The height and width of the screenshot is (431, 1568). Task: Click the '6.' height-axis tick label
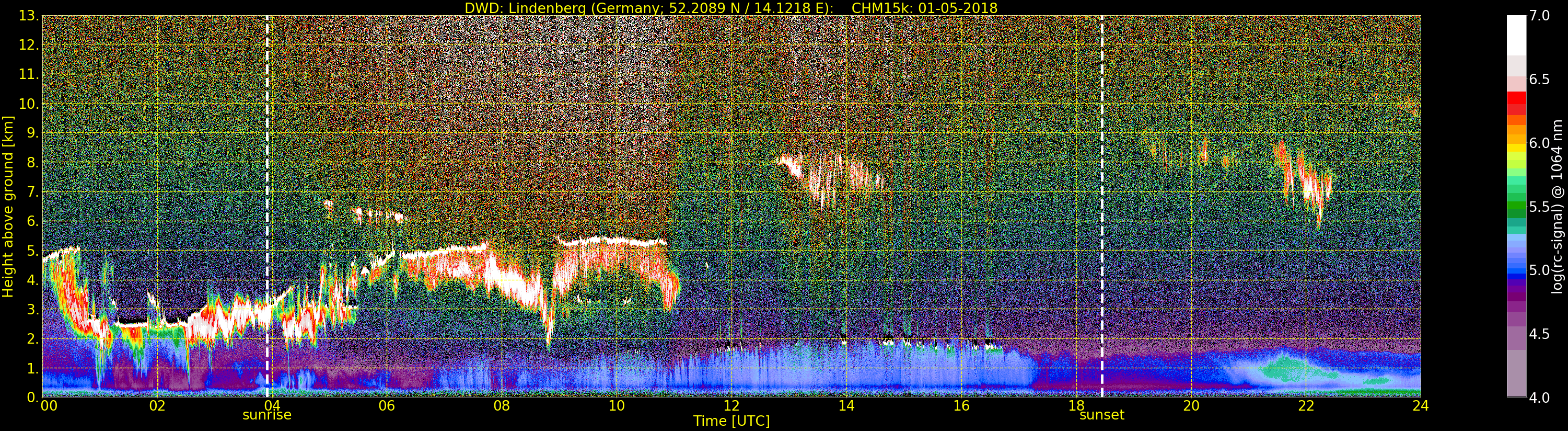tap(32, 221)
